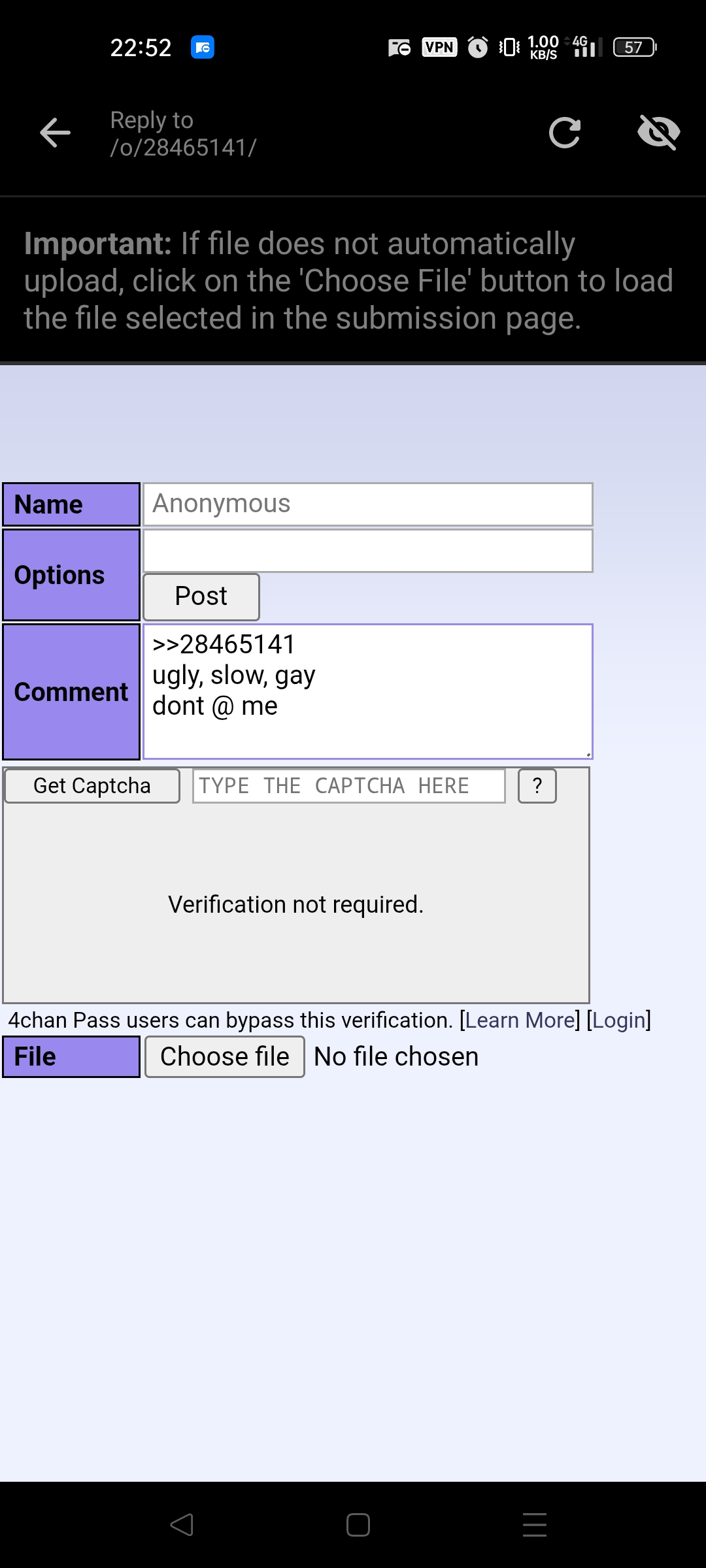706x1568 pixels.
Task: Click the Choose file button
Action: [225, 1056]
